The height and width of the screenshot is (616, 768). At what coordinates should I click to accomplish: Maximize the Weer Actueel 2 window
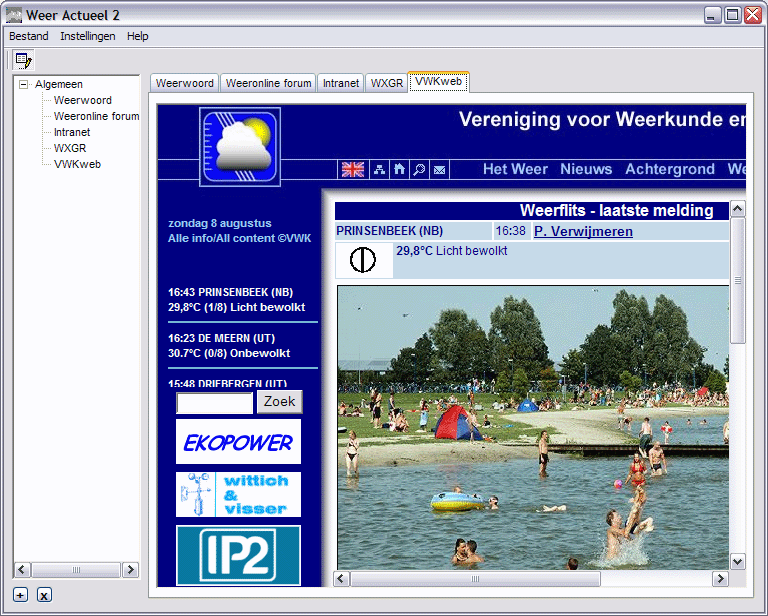point(733,15)
